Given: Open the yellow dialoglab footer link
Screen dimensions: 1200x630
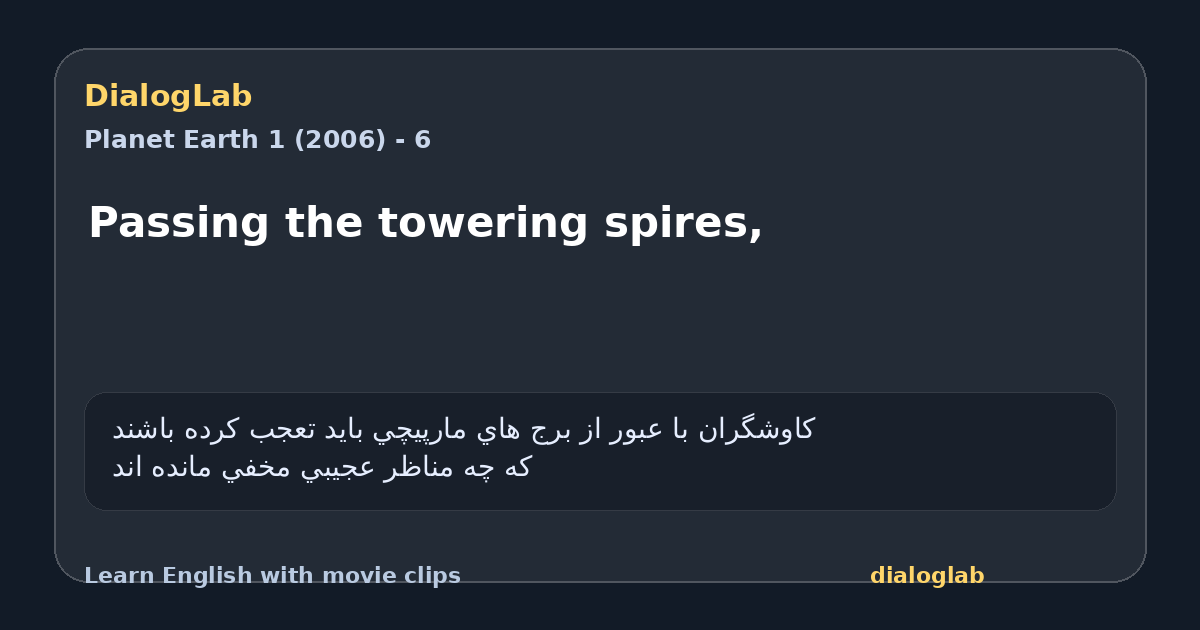Looking at the screenshot, I should (927, 576).
